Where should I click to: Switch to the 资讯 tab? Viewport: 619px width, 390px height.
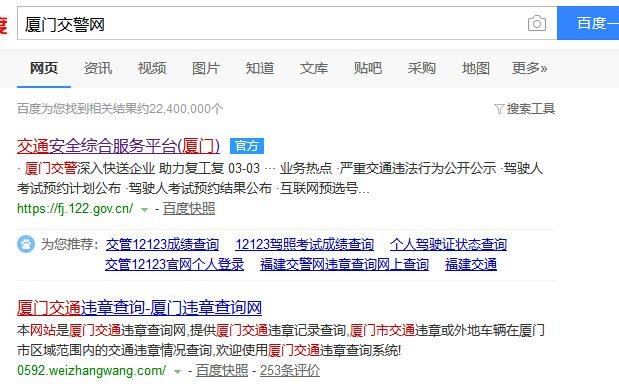[x=98, y=68]
